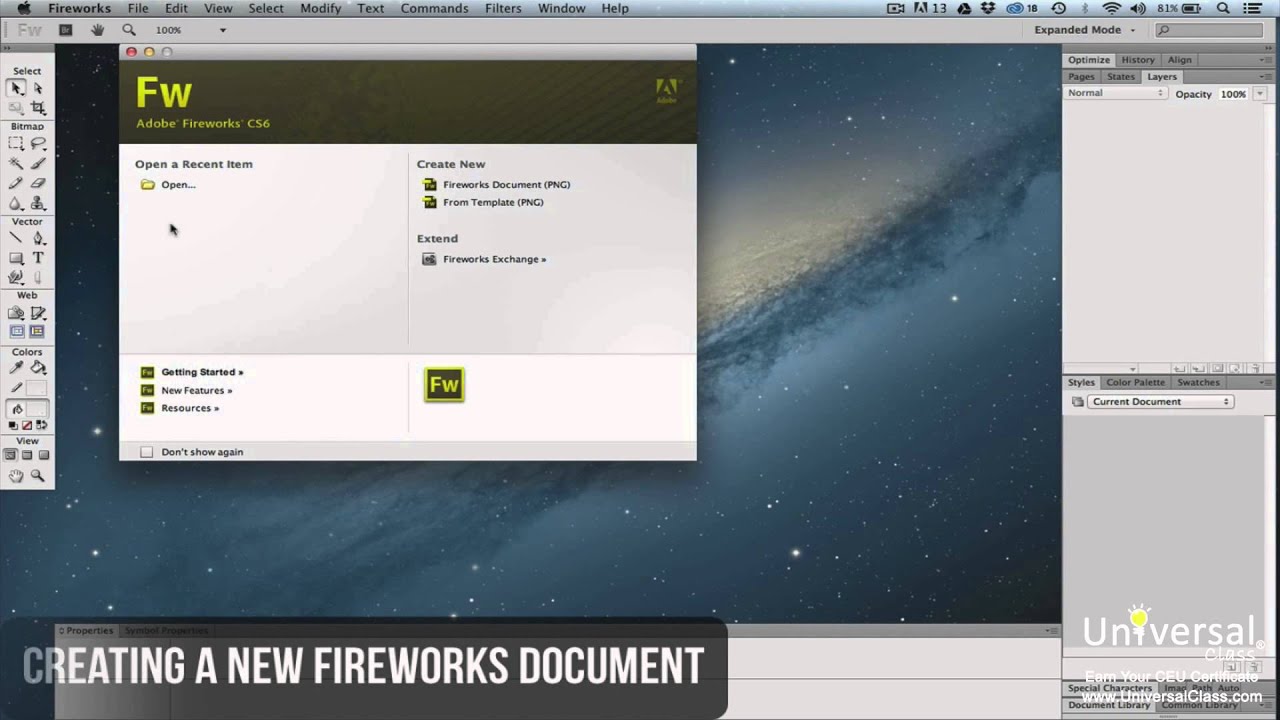
Task: Open the Filters menu
Action: [x=503, y=8]
